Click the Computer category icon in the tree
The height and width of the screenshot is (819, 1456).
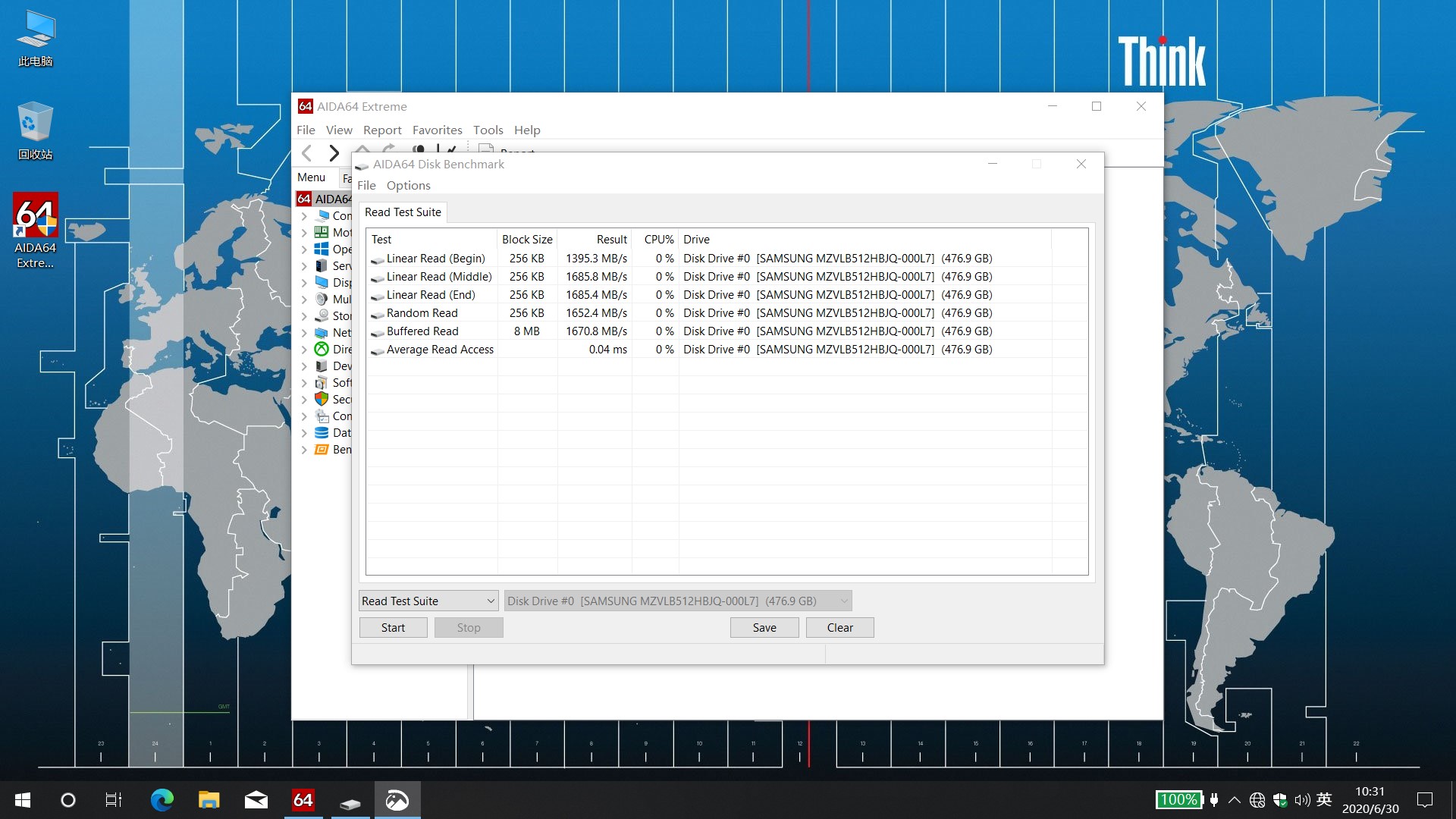point(322,215)
